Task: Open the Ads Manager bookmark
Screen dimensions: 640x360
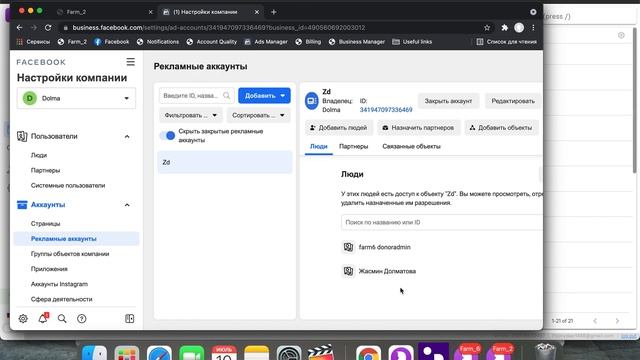Action: tap(266, 42)
